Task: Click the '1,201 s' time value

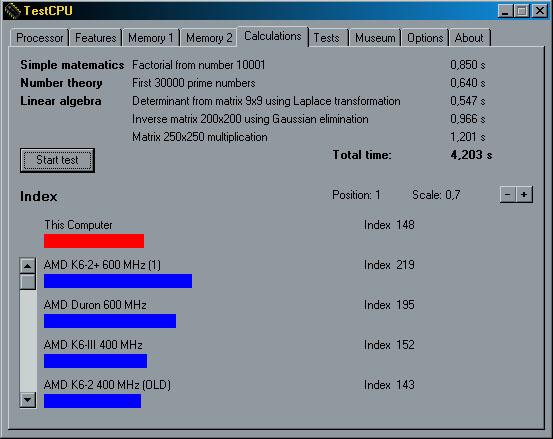Action: [x=468, y=137]
